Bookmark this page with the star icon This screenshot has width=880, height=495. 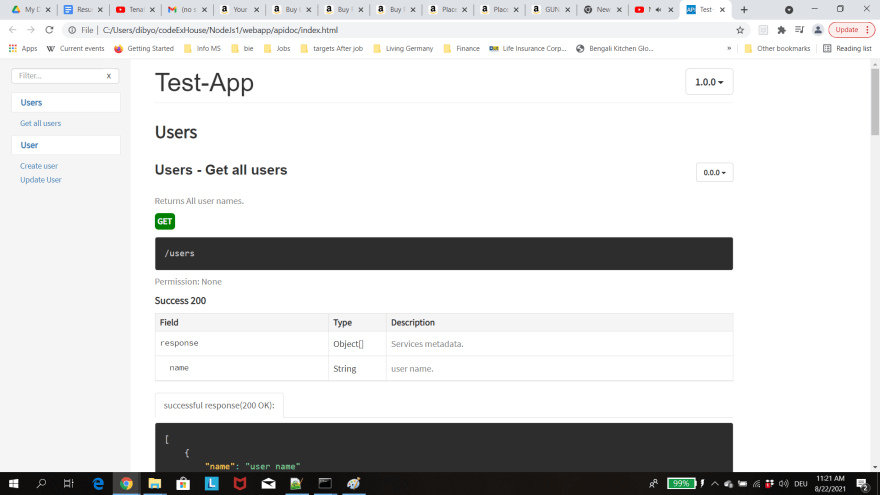[x=740, y=30]
